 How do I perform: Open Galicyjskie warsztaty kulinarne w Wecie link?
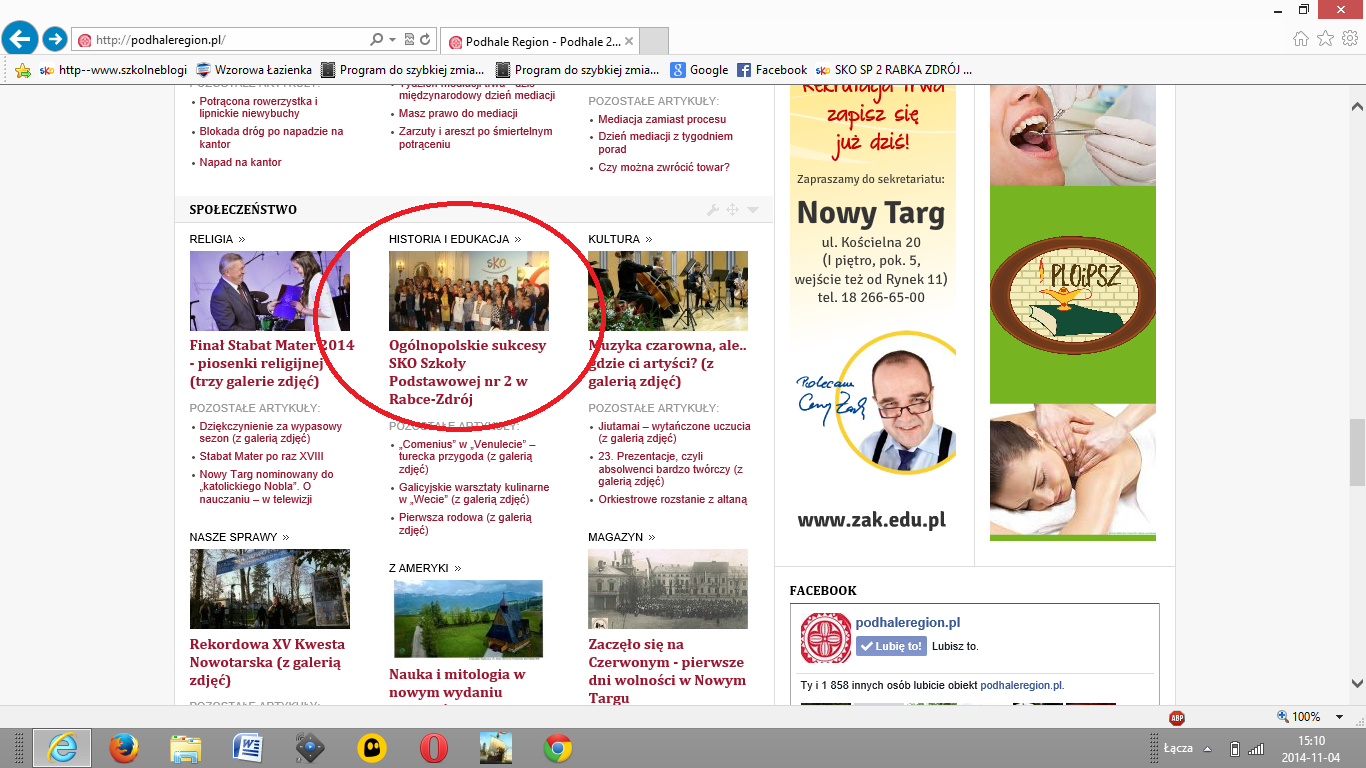click(x=473, y=493)
